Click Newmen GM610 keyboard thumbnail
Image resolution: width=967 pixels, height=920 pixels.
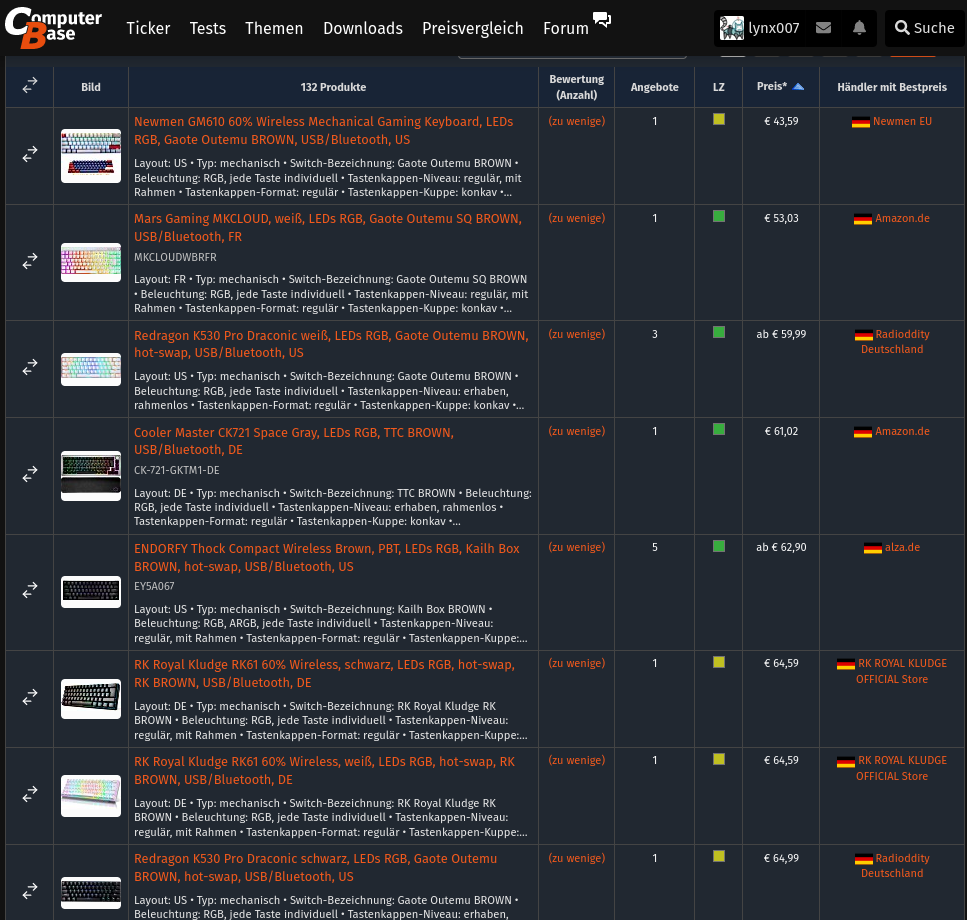[91, 155]
